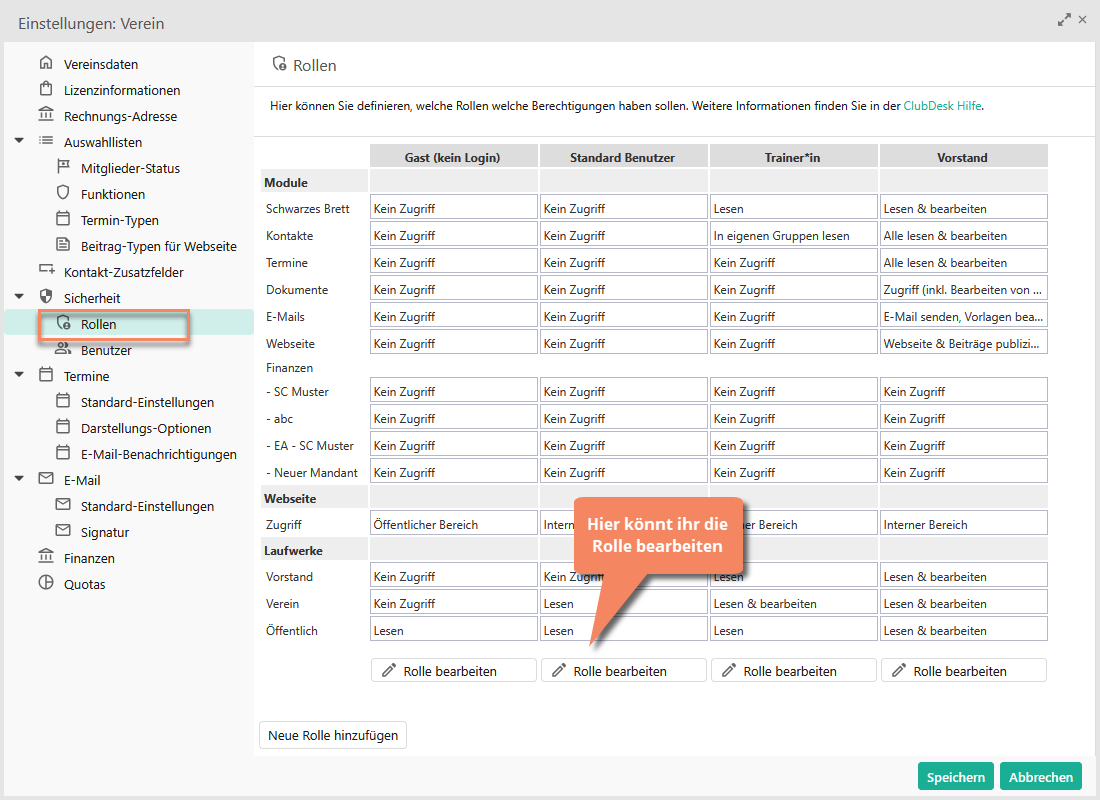Click the Signatur envelope icon

(x=63, y=531)
